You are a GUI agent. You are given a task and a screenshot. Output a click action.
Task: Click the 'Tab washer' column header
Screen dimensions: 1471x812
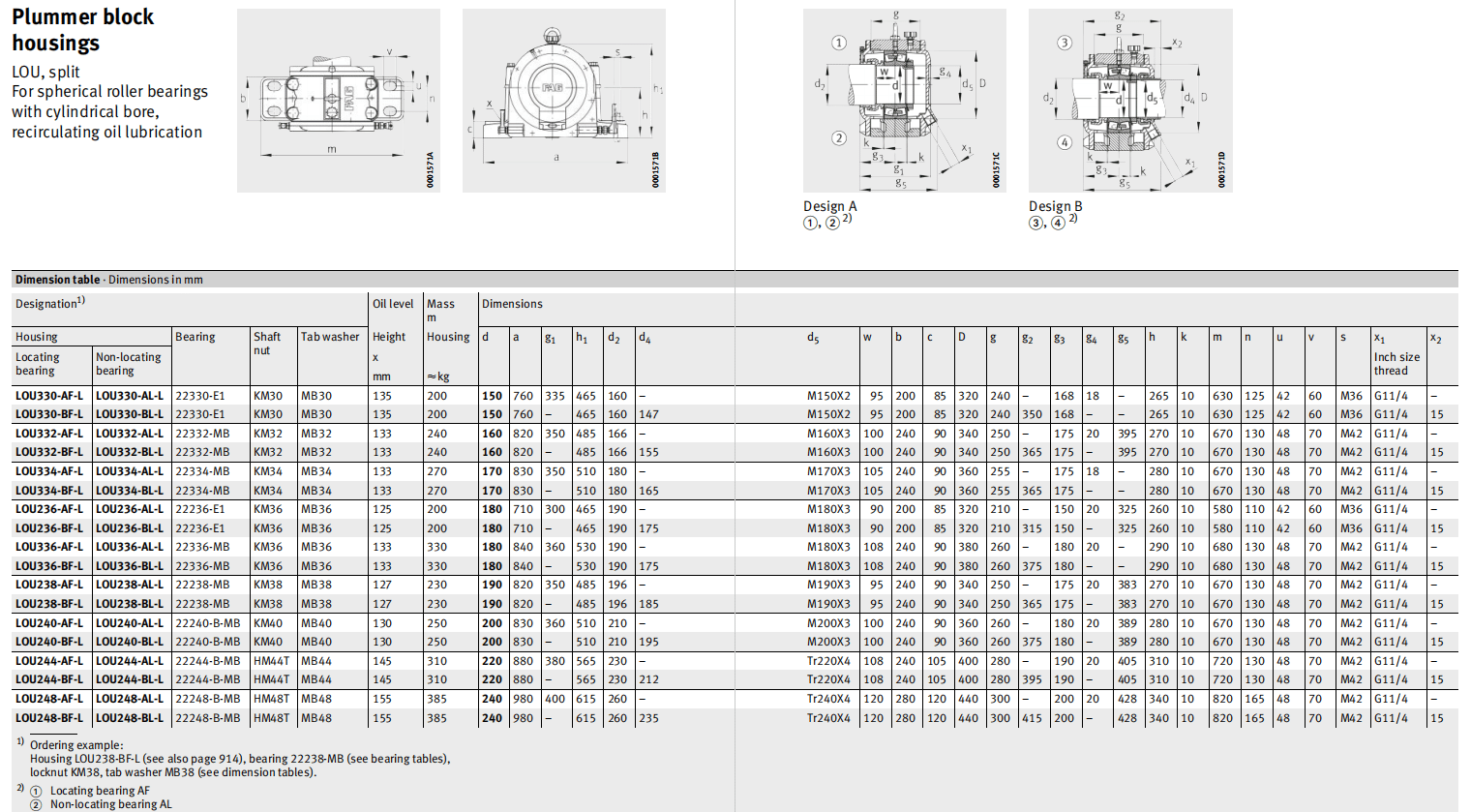click(329, 337)
